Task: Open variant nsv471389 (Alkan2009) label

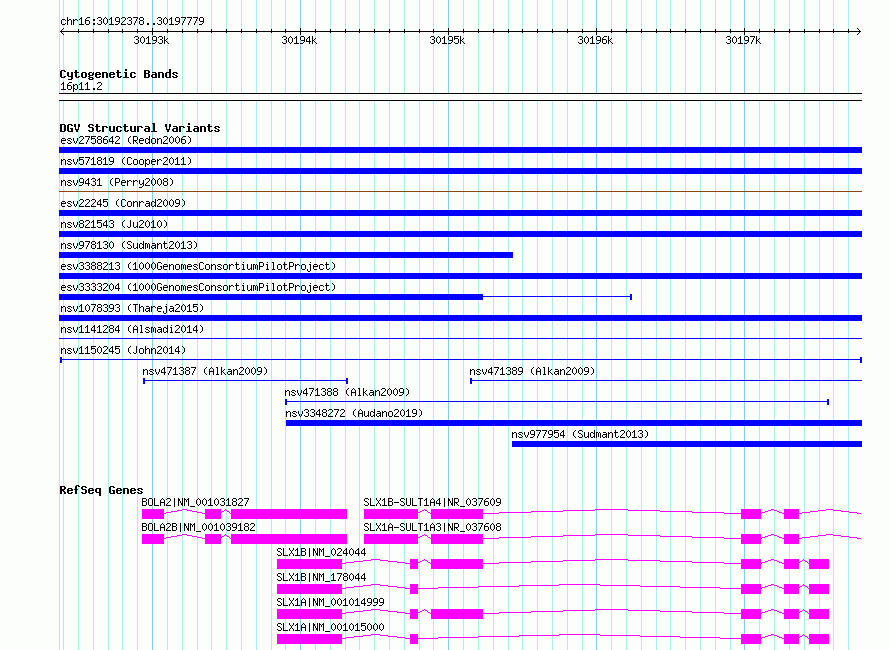Action: tap(532, 371)
